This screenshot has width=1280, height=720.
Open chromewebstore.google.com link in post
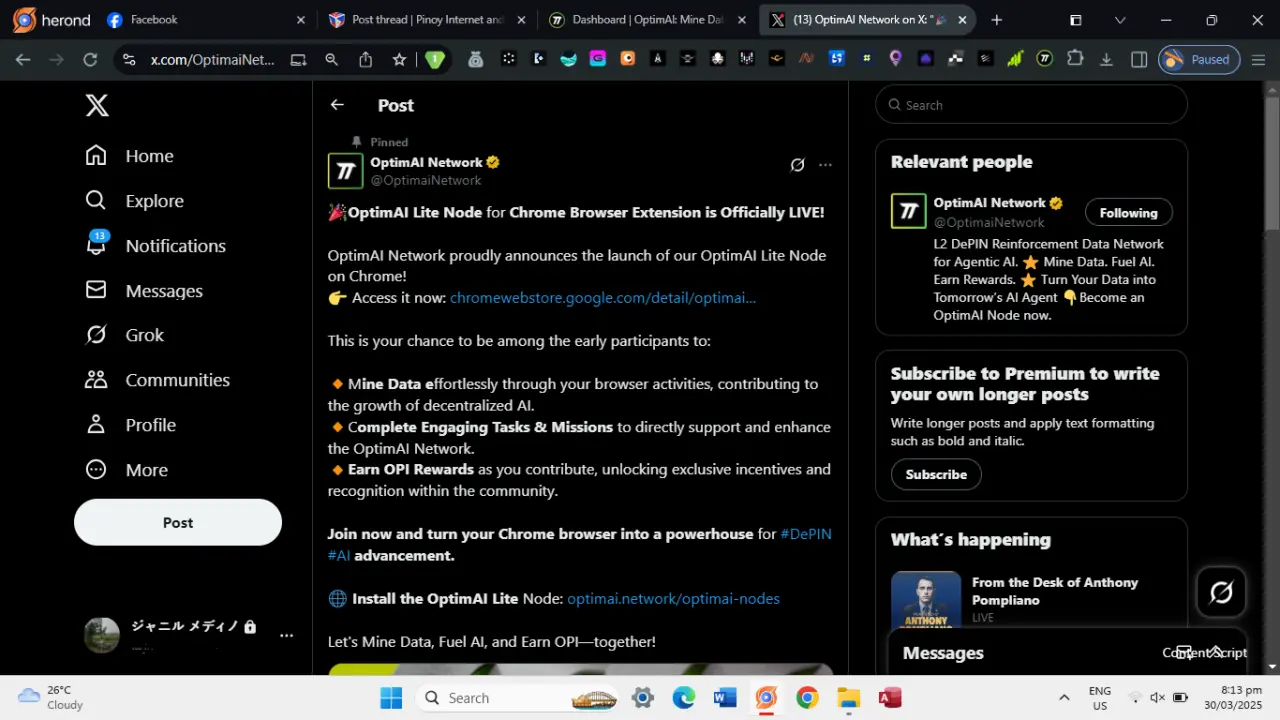click(603, 298)
